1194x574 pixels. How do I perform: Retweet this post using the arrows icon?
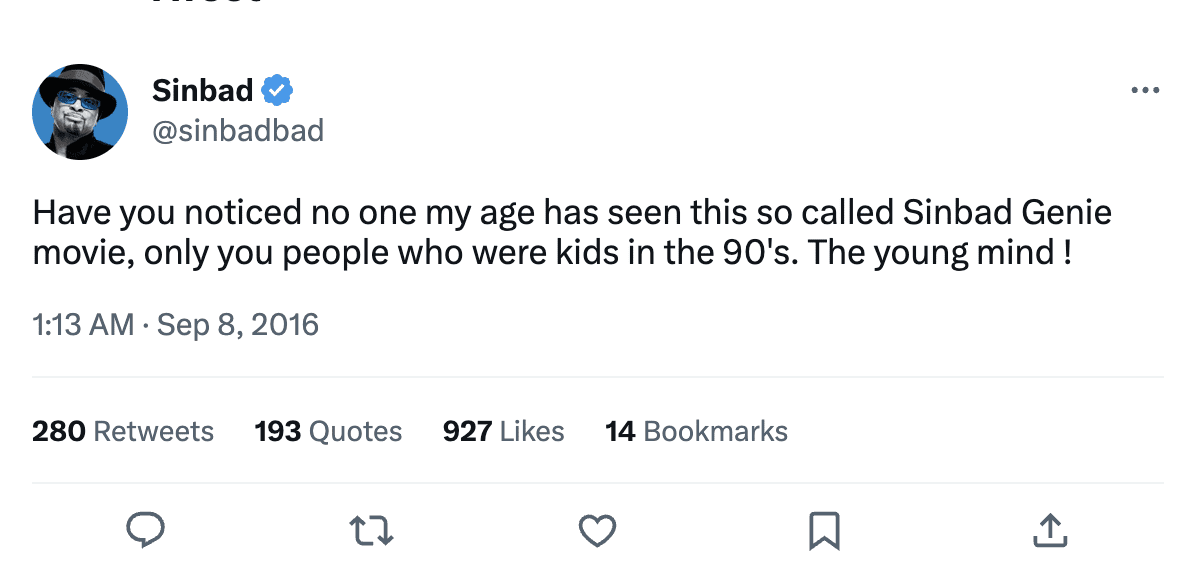(x=372, y=530)
